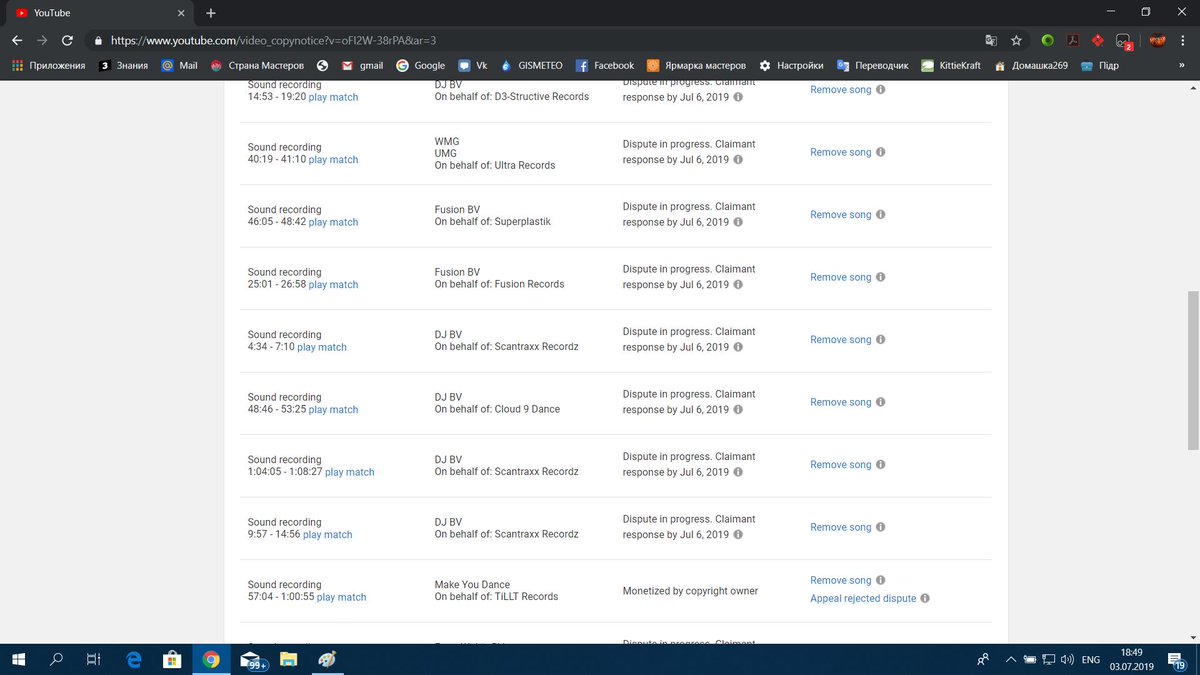Open a new browser tab
1200x675 pixels.
[x=210, y=13]
